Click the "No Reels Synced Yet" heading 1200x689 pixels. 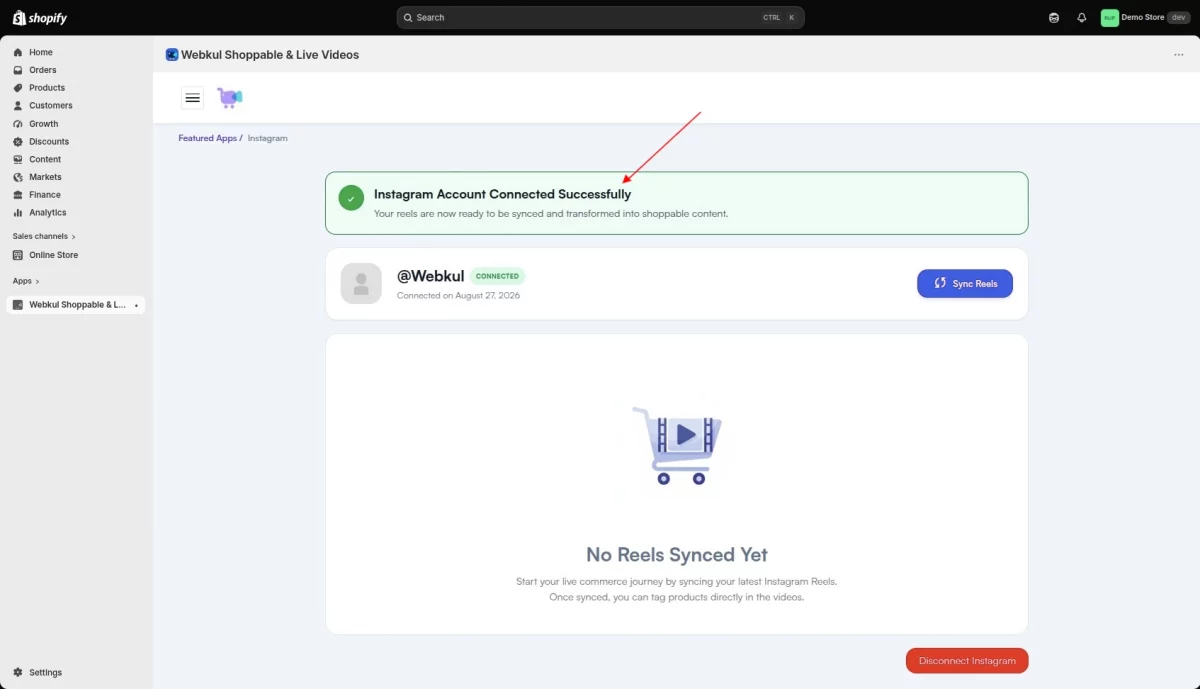pos(677,555)
